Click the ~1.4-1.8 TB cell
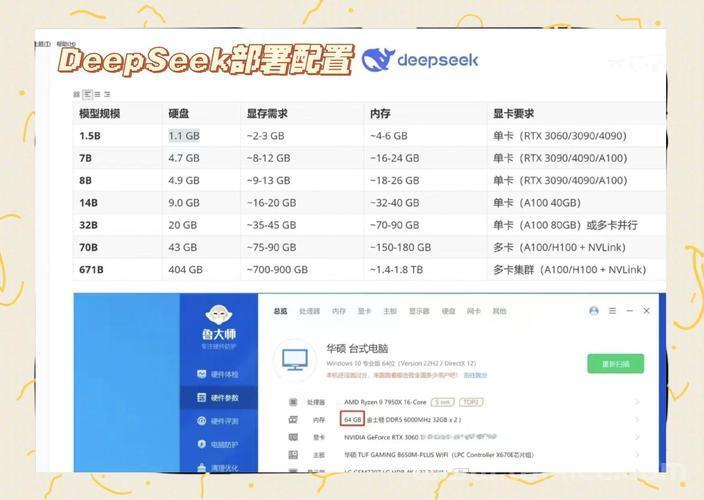Viewport: 704px width, 500px height. click(396, 269)
